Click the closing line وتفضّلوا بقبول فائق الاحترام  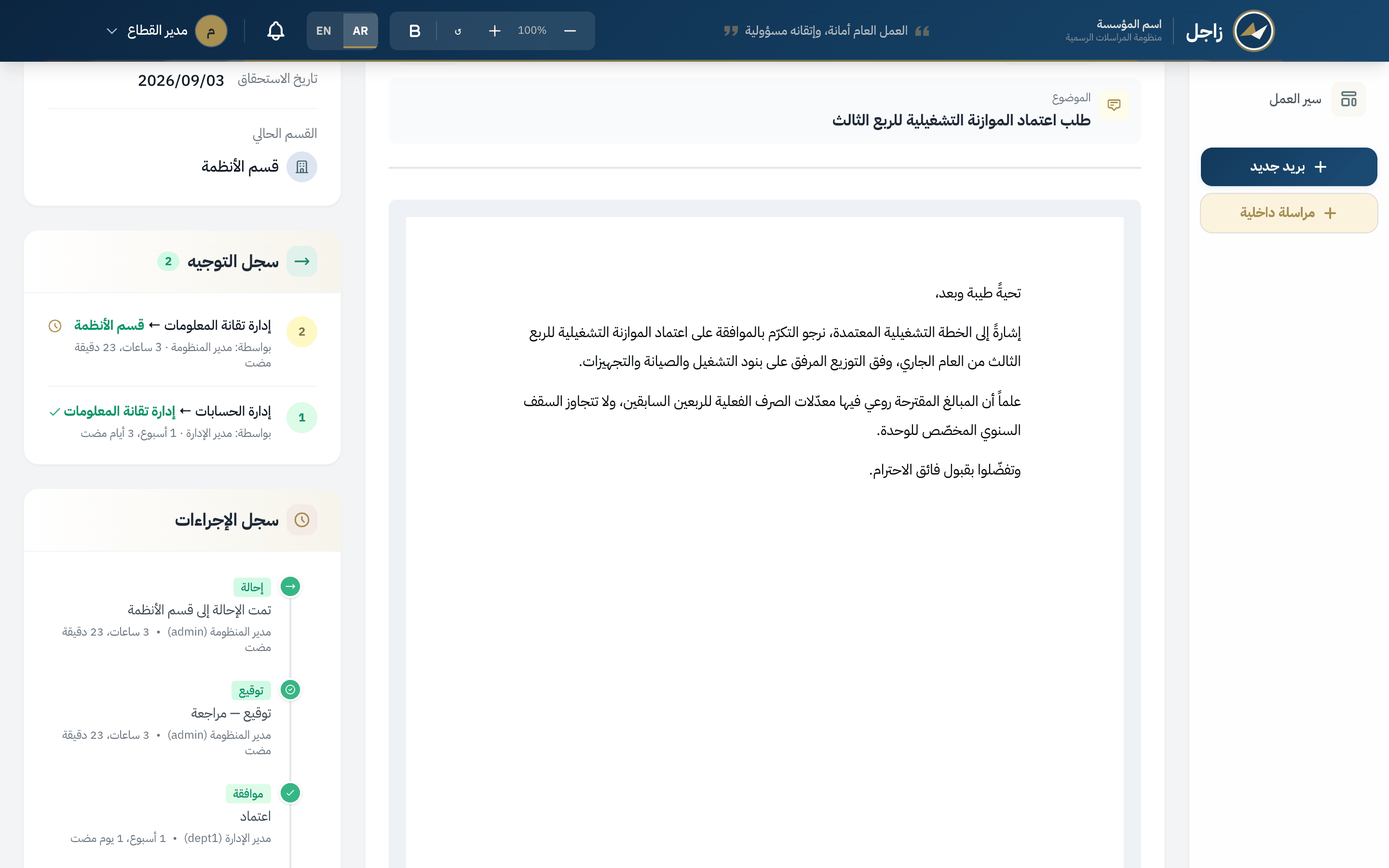(945, 470)
